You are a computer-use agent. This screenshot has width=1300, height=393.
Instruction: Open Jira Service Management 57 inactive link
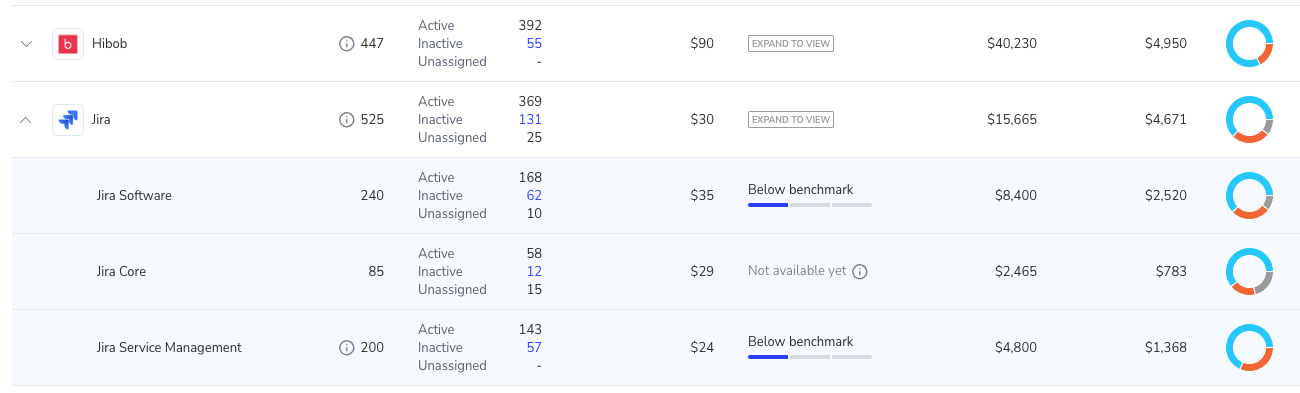pyautogui.click(x=534, y=348)
